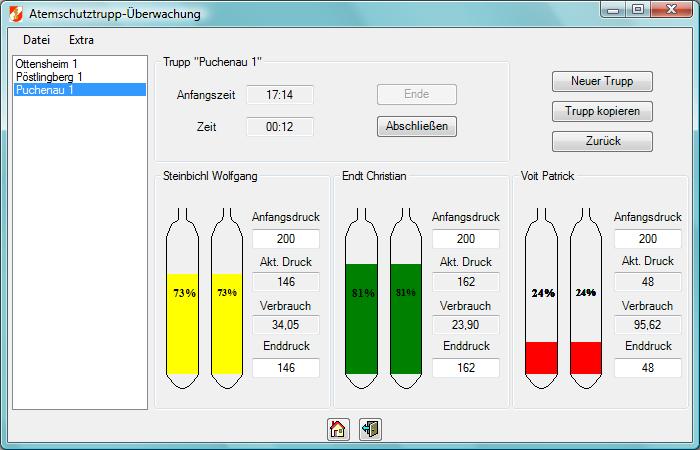This screenshot has height=450, width=700.
Task: Click Steinbichl Wolfgang's Akt. Druck value 146
Action: coord(286,282)
